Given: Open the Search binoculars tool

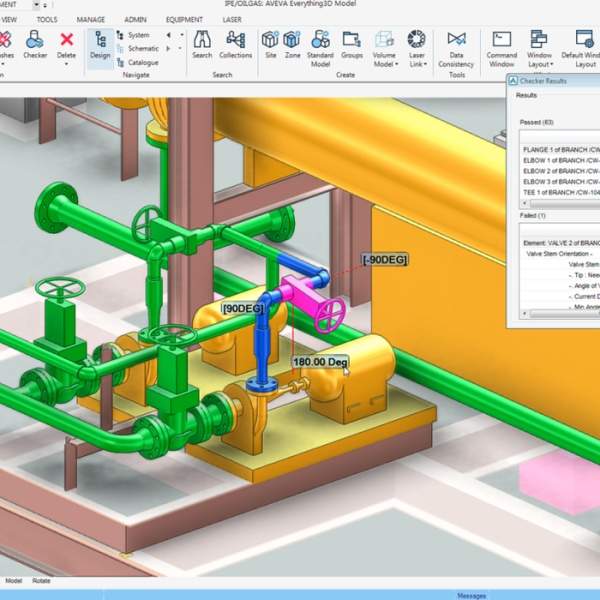Looking at the screenshot, I should [202, 45].
